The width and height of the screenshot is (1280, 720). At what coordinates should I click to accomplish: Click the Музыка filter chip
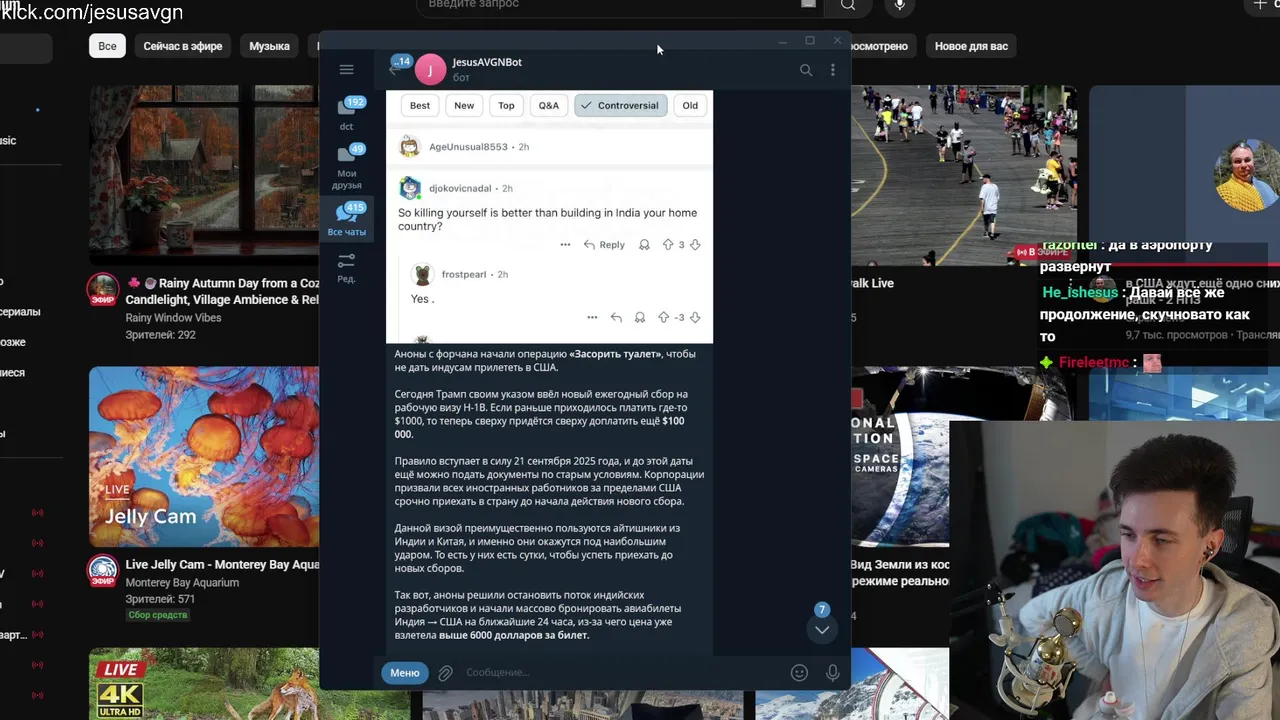pos(269,46)
